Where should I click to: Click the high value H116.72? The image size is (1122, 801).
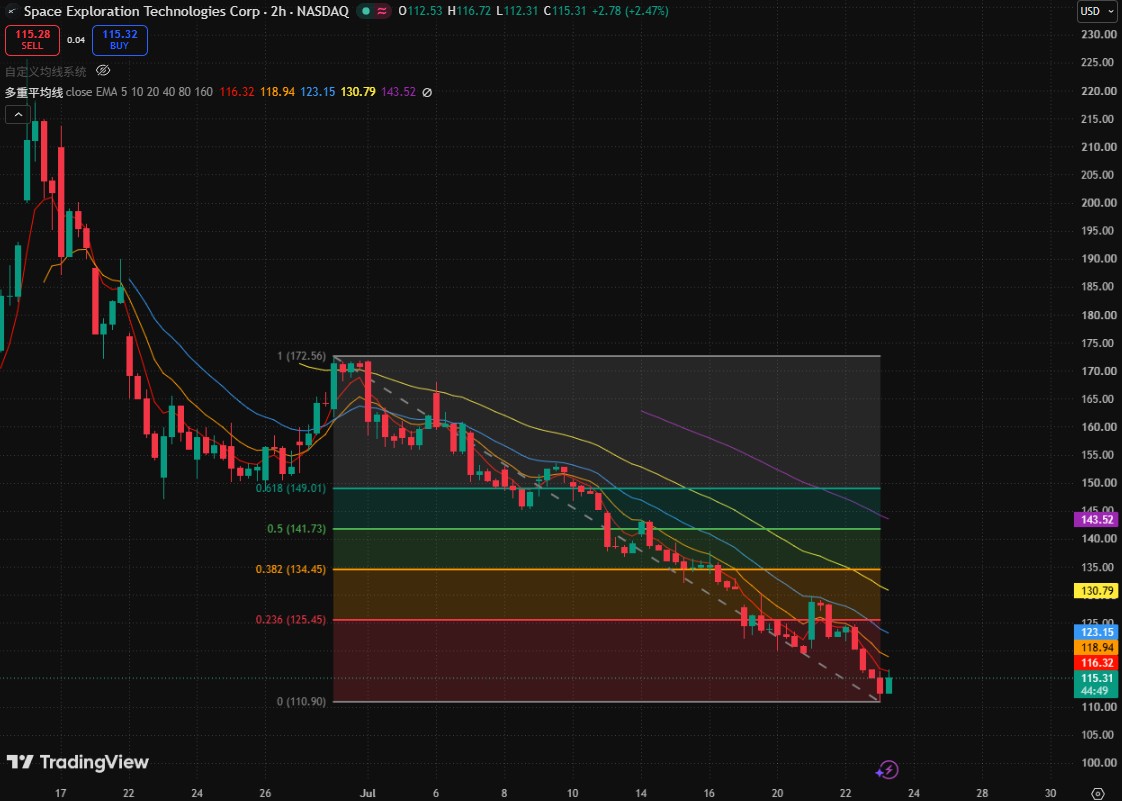pos(469,11)
